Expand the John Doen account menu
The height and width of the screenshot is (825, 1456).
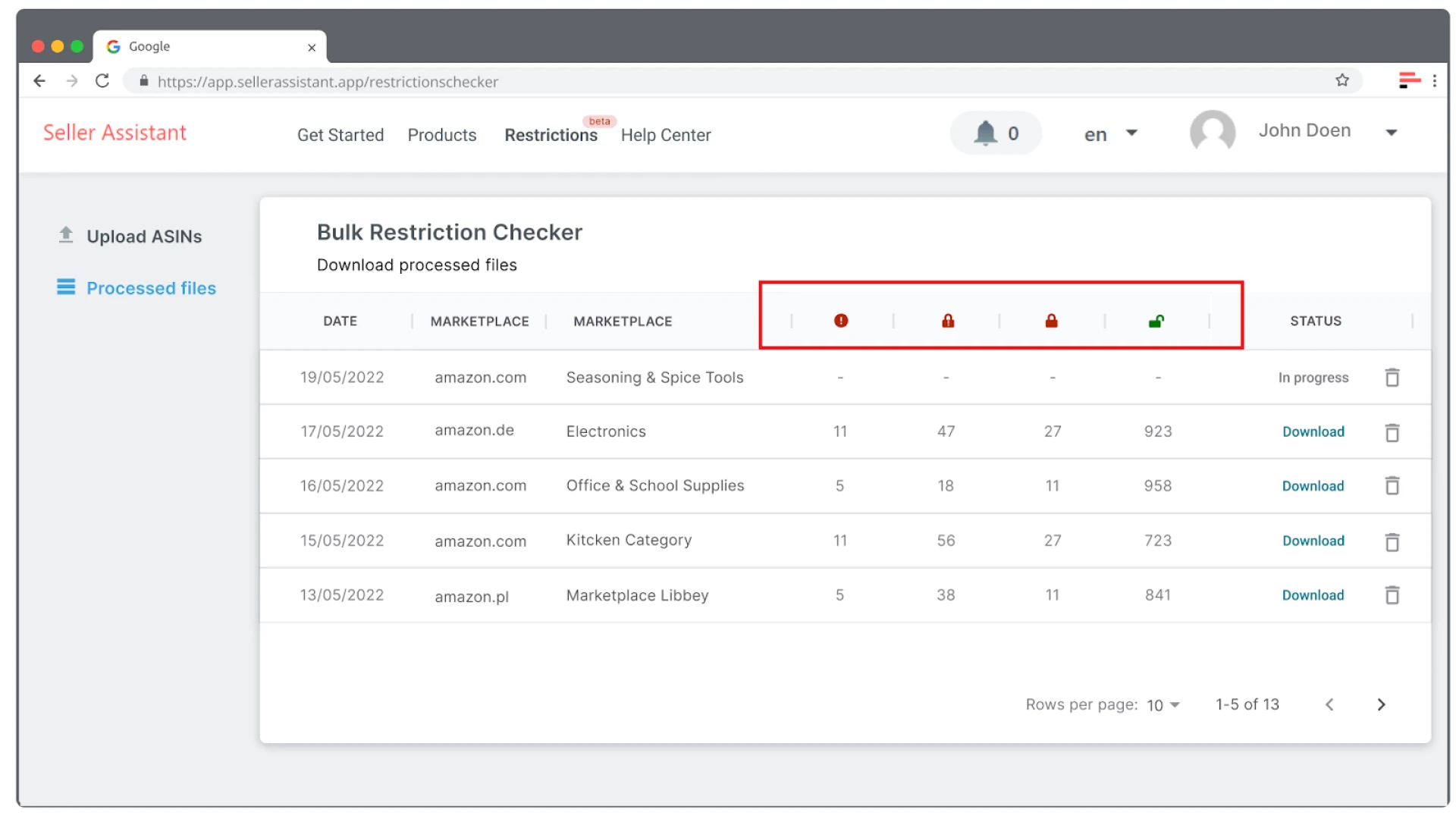click(1392, 131)
